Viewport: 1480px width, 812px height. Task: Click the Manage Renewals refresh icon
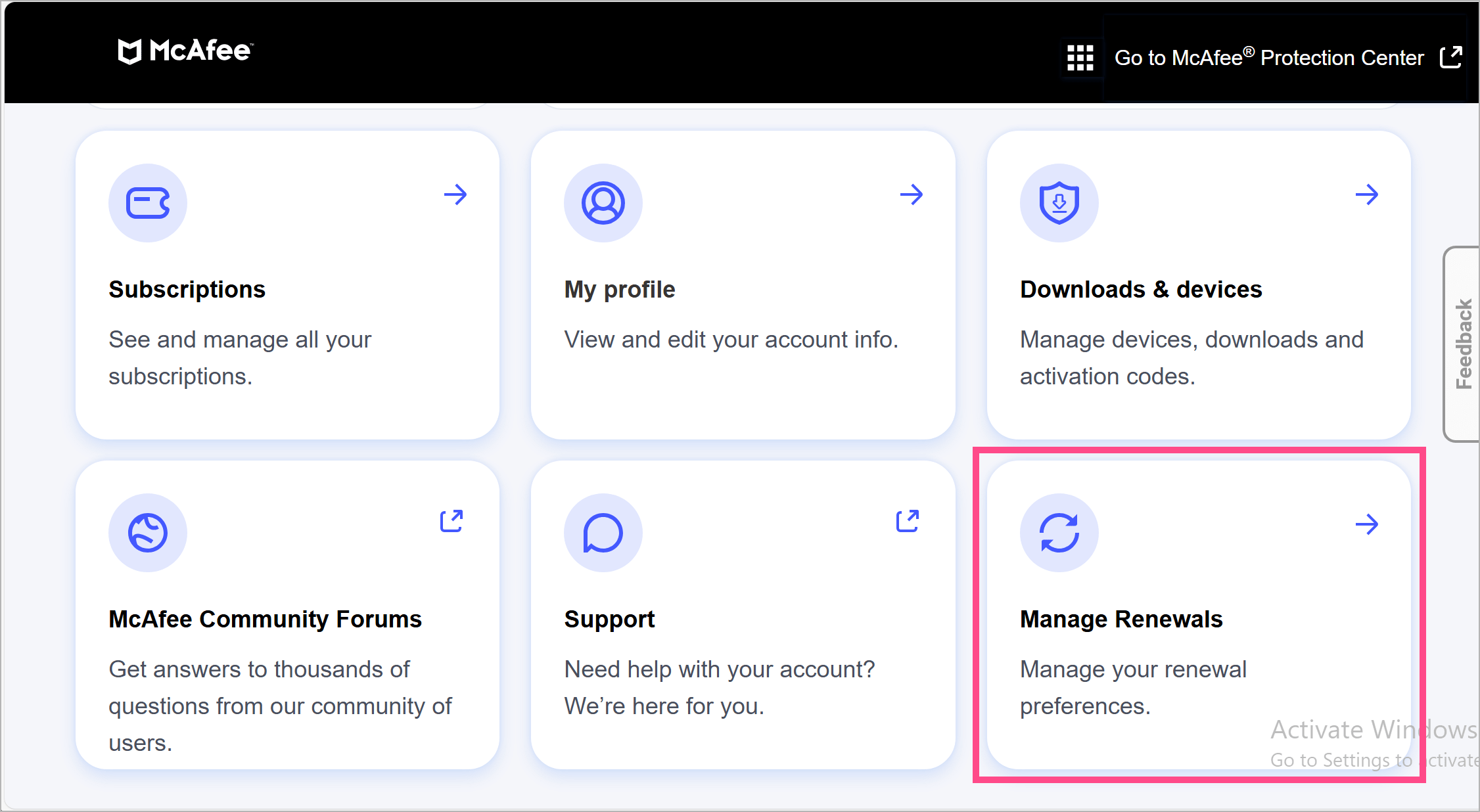(1059, 532)
